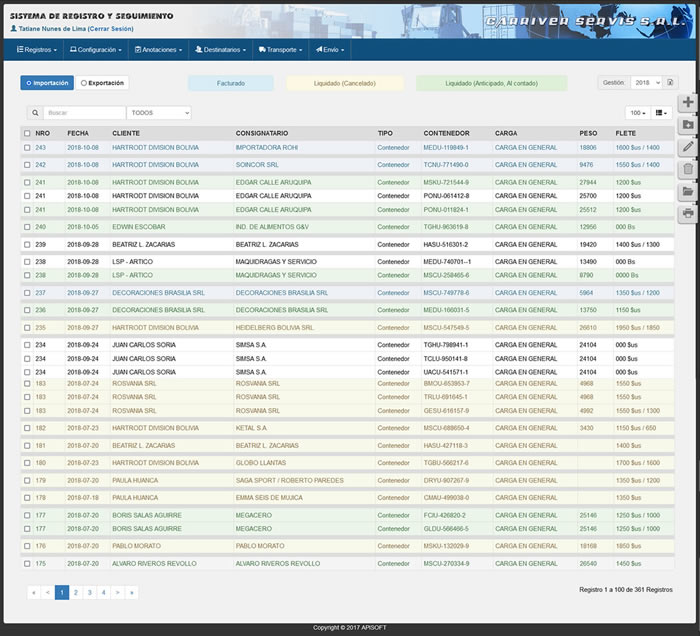Click client cell EDWIN ESCOBAR
700x636 pixels.
(139, 227)
